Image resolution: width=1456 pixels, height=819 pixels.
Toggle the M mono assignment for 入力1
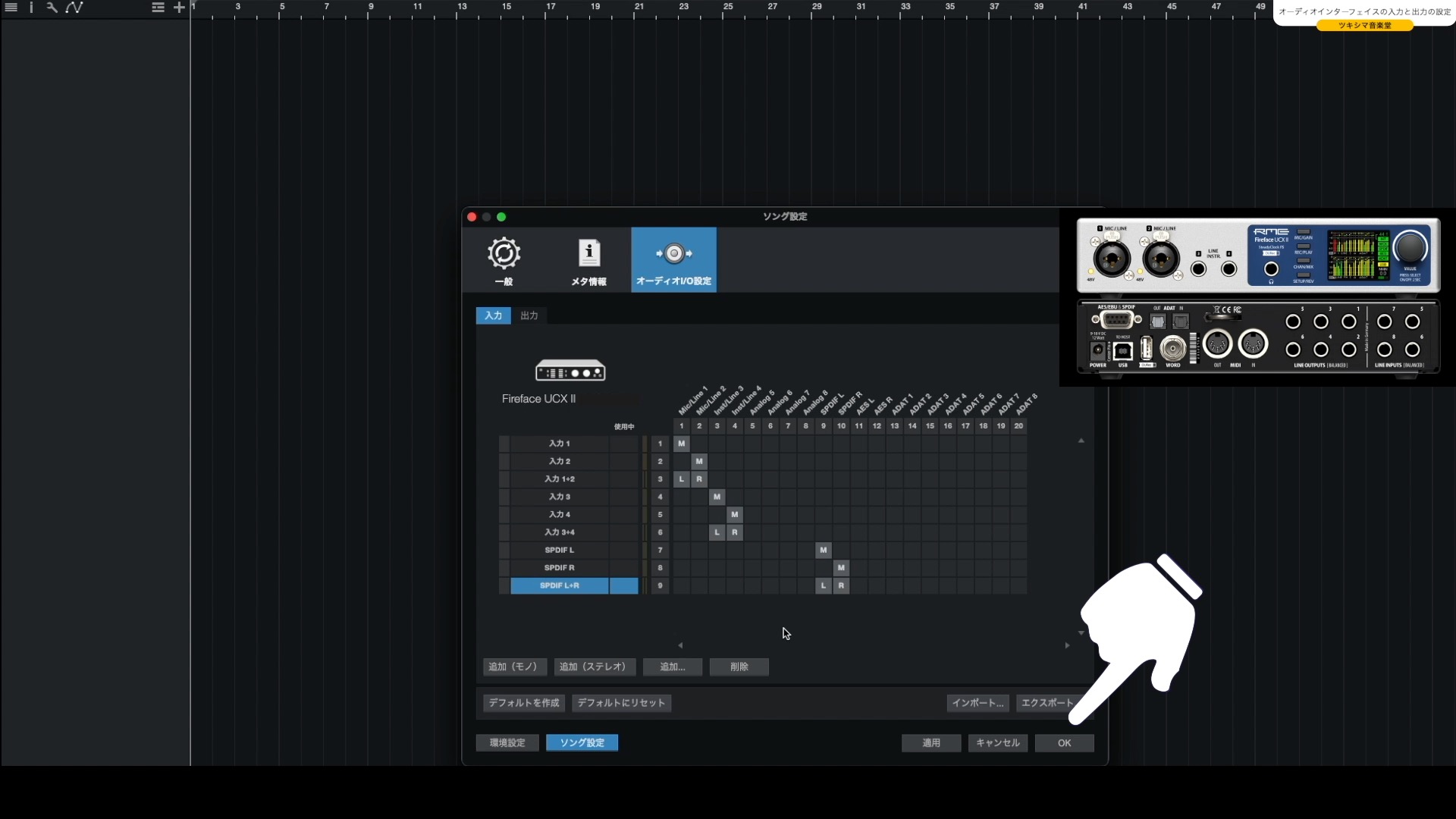(682, 443)
